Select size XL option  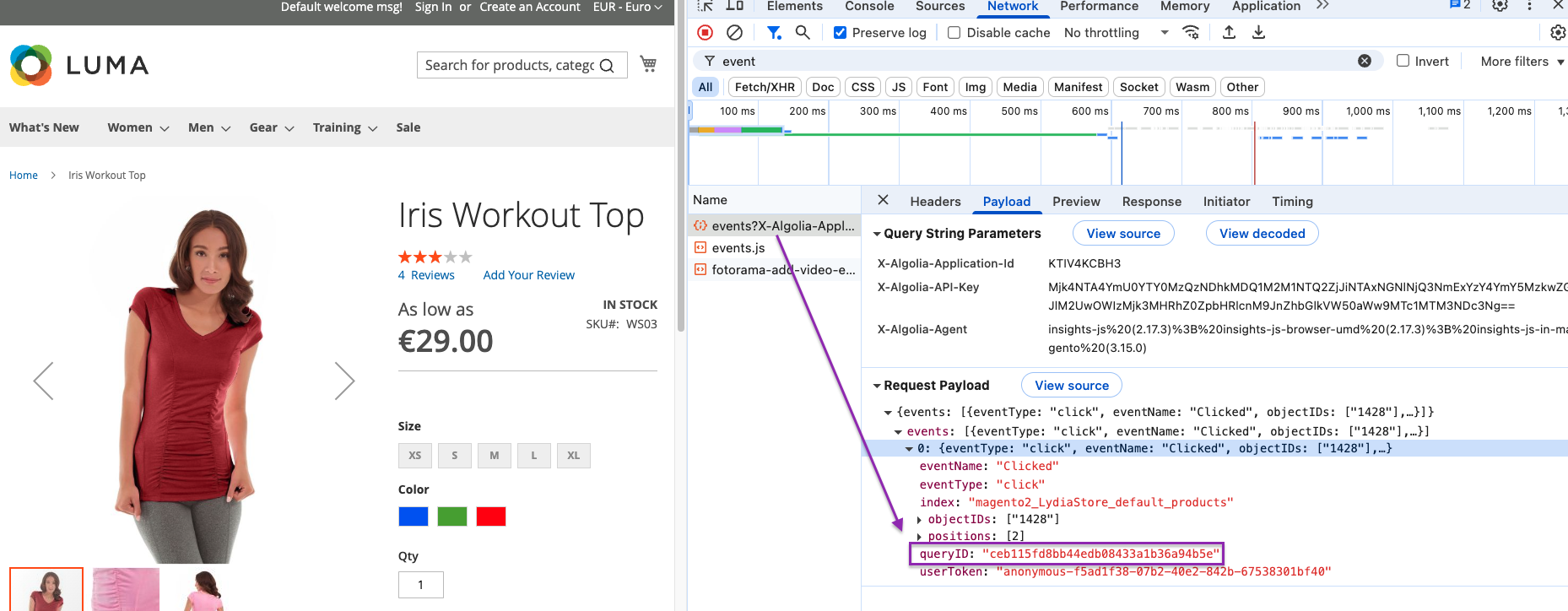(x=574, y=456)
